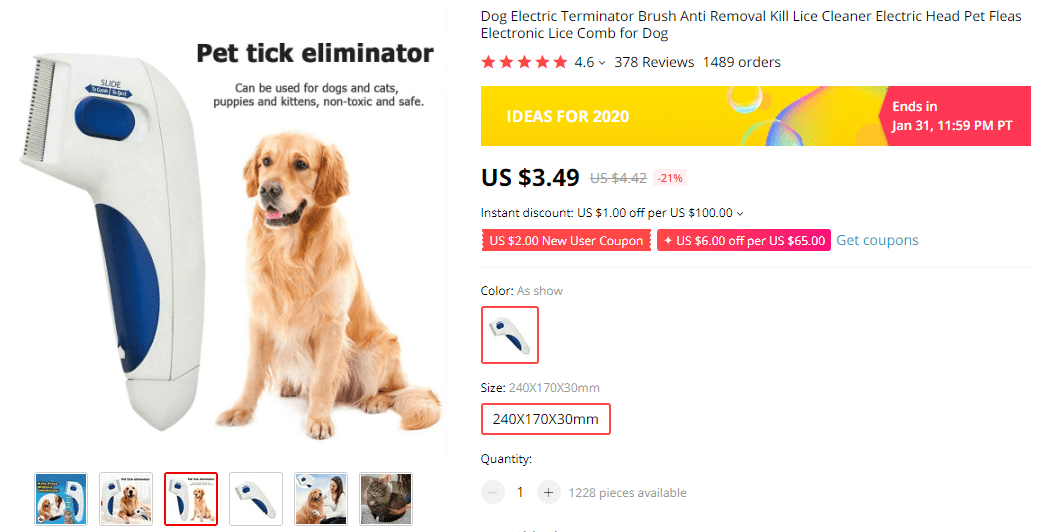View the cat photo thumbnail
The height and width of the screenshot is (532, 1055).
click(x=386, y=499)
